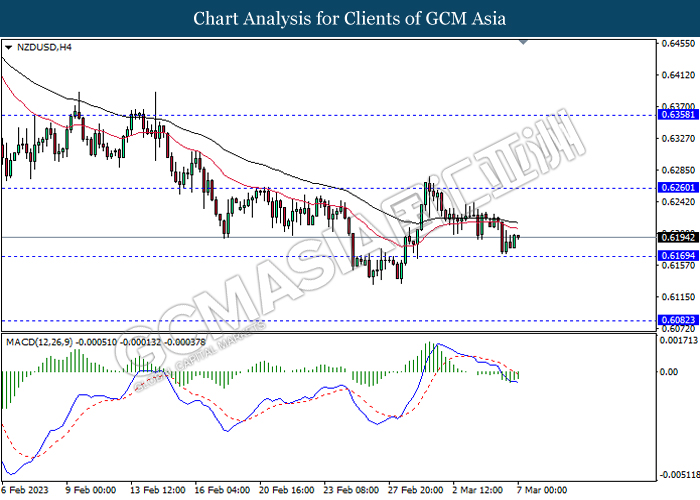Click the current price 0.61942 label

(x=678, y=238)
